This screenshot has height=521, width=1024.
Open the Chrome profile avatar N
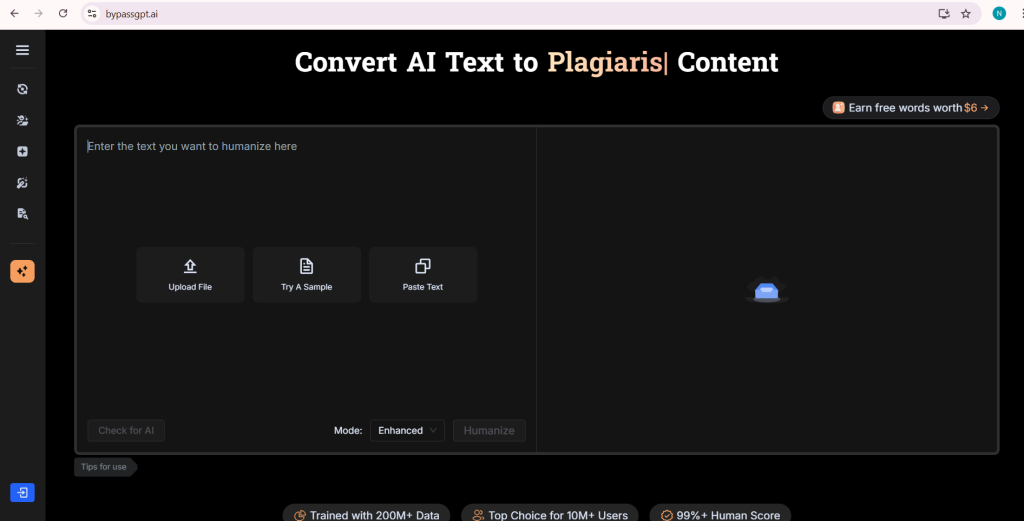pos(998,14)
